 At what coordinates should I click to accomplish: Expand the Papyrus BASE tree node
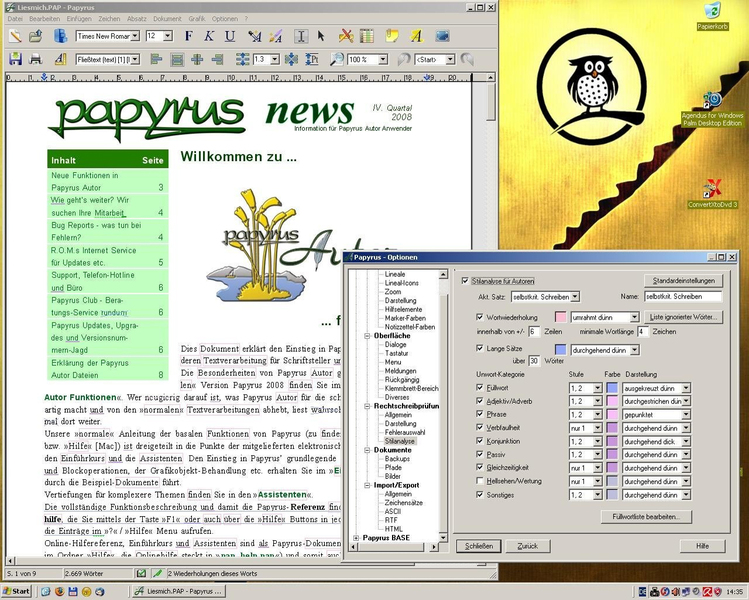coord(356,538)
